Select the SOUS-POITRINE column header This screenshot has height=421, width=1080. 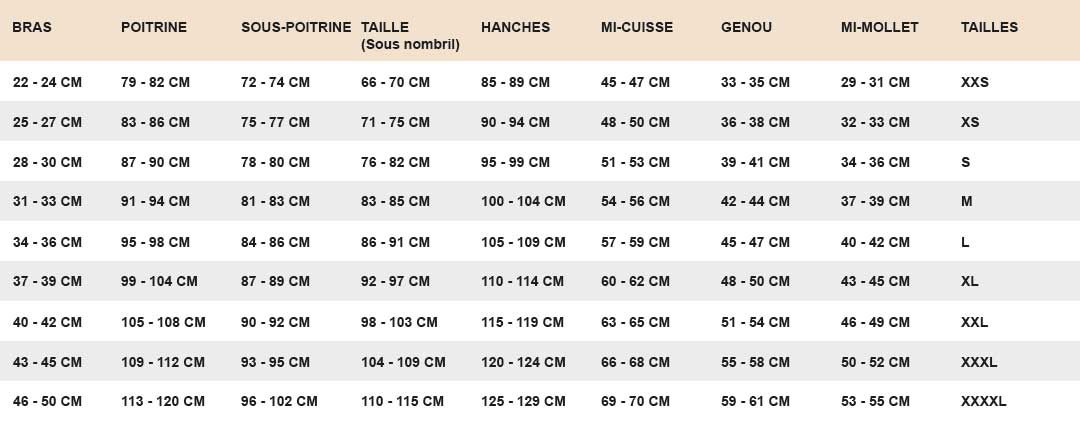pyautogui.click(x=296, y=28)
